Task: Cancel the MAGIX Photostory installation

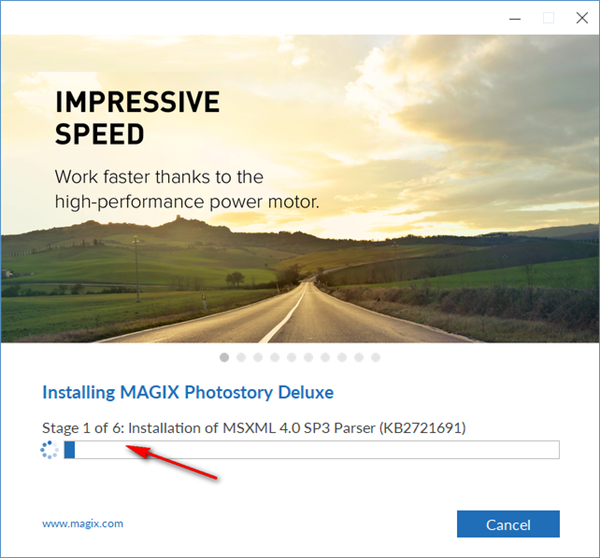Action: click(508, 524)
